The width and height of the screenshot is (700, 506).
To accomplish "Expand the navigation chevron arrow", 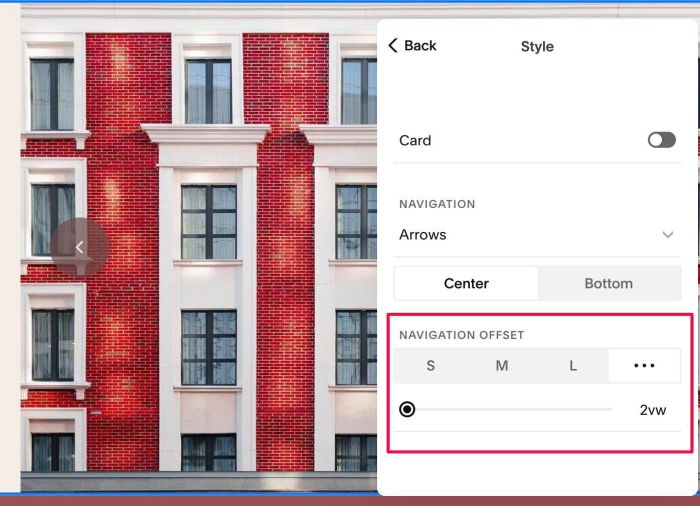I will tap(668, 235).
